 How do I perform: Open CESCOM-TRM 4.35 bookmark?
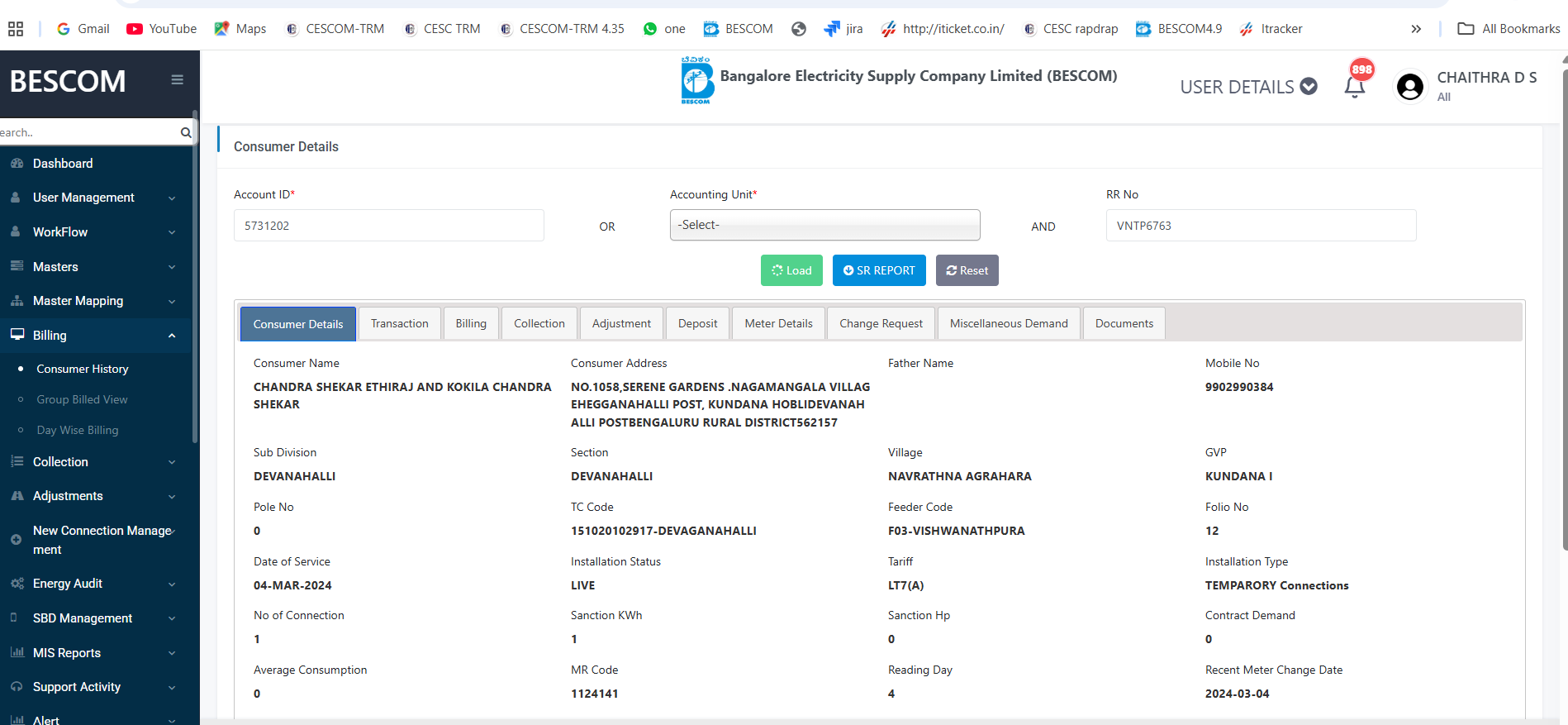[x=562, y=29]
